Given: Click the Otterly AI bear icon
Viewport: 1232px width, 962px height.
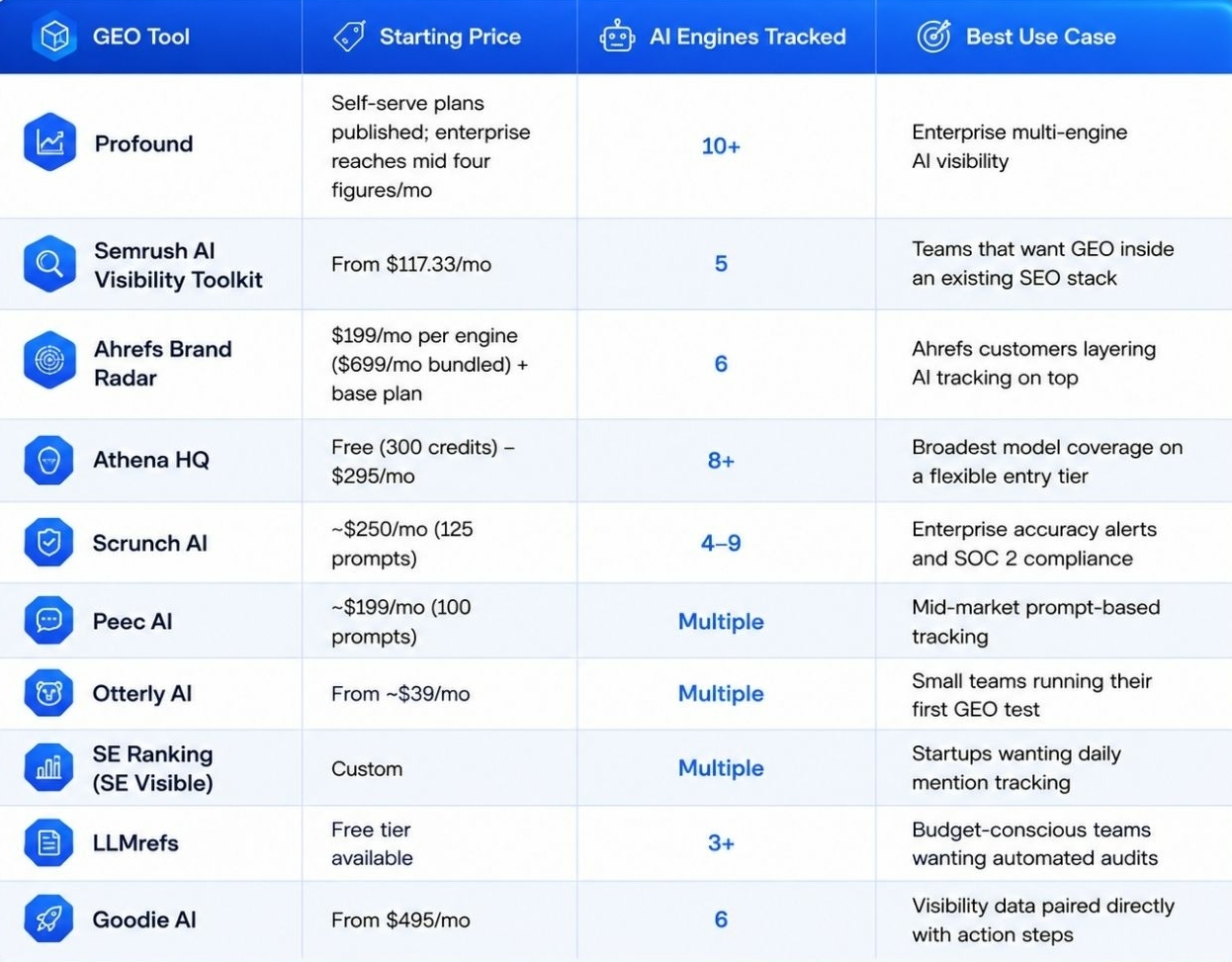Looking at the screenshot, I should (48, 694).
